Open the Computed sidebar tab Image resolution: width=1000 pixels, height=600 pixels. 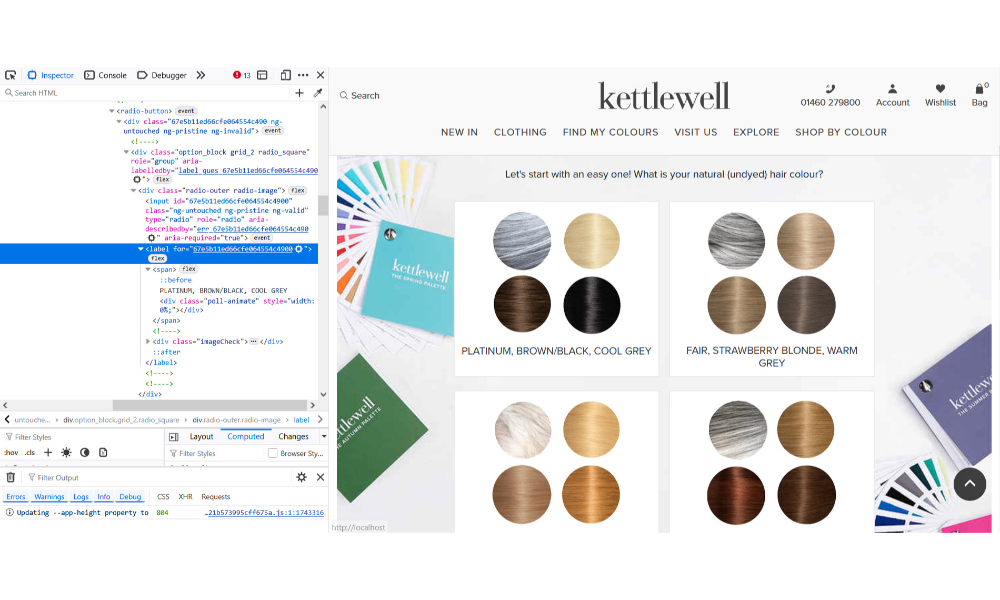click(x=246, y=437)
